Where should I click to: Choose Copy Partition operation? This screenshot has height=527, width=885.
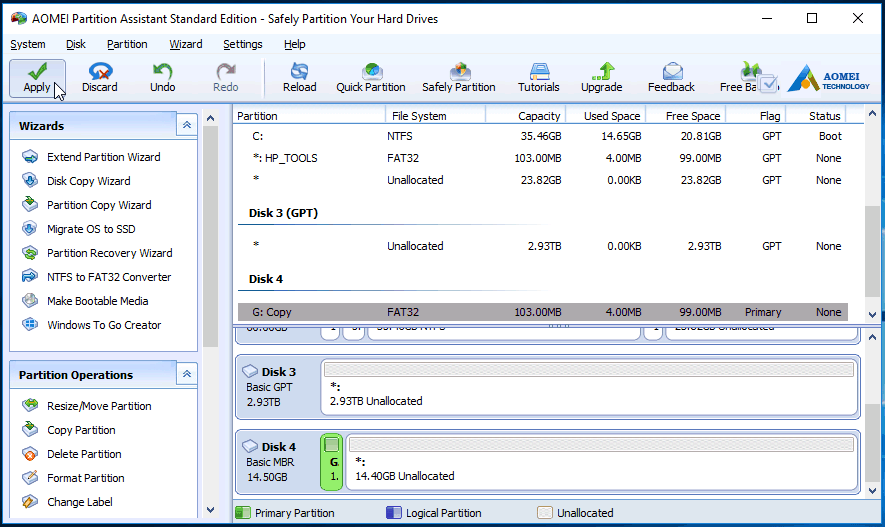pos(81,430)
